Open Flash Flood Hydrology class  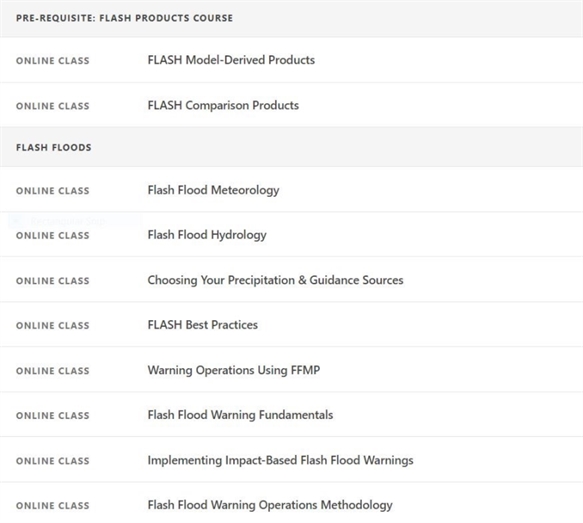pyautogui.click(x=207, y=235)
